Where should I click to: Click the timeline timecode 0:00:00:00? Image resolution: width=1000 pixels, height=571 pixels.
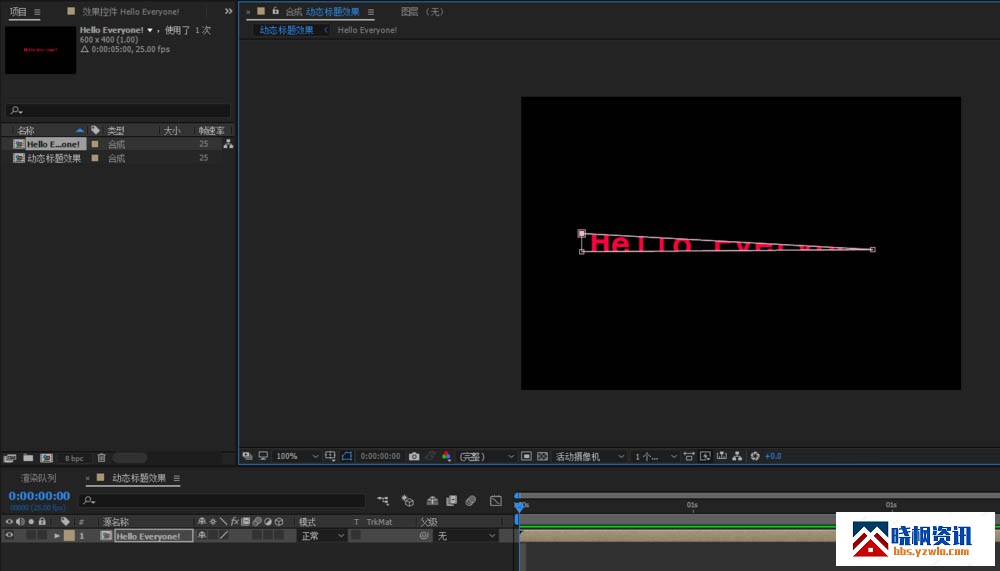point(39,496)
